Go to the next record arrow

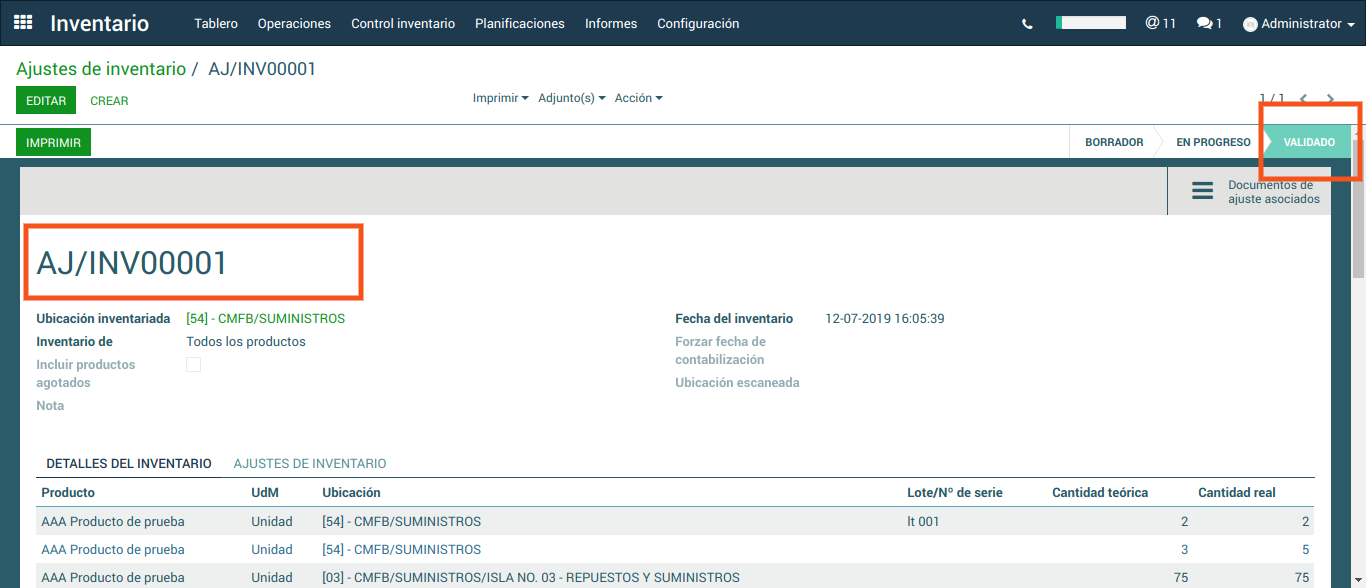[1330, 99]
